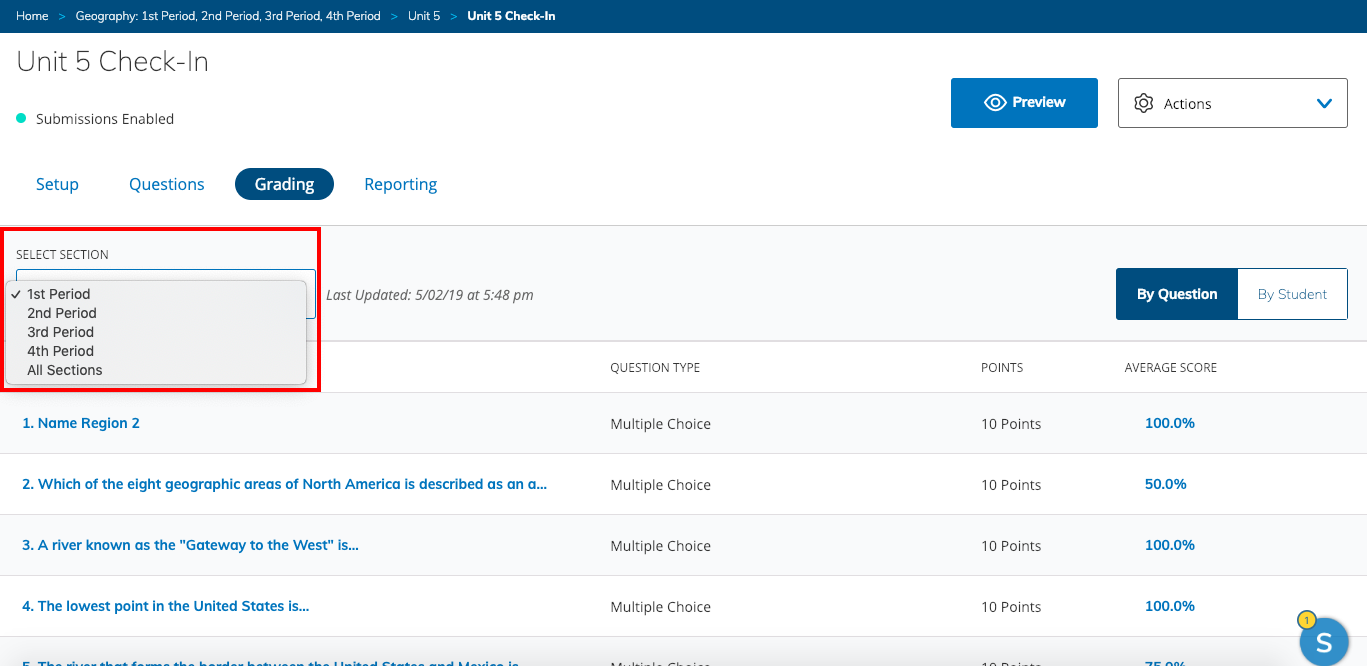Click Home in the breadcrumb
The height and width of the screenshot is (666, 1367).
[32, 16]
